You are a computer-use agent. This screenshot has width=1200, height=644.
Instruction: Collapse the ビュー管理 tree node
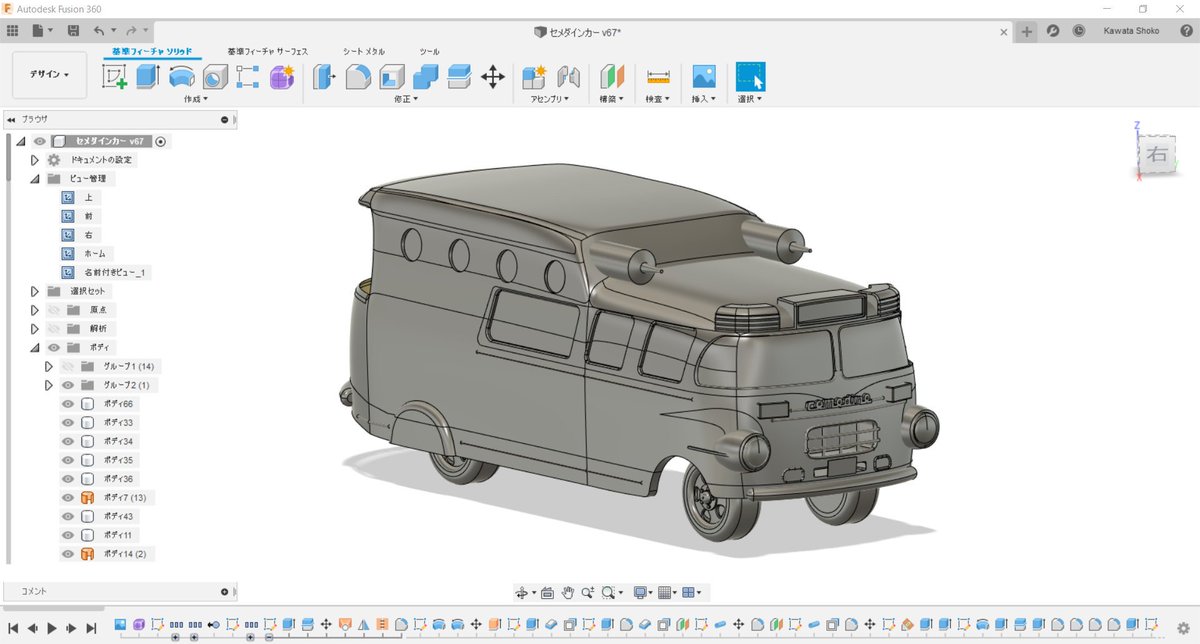[x=34, y=179]
